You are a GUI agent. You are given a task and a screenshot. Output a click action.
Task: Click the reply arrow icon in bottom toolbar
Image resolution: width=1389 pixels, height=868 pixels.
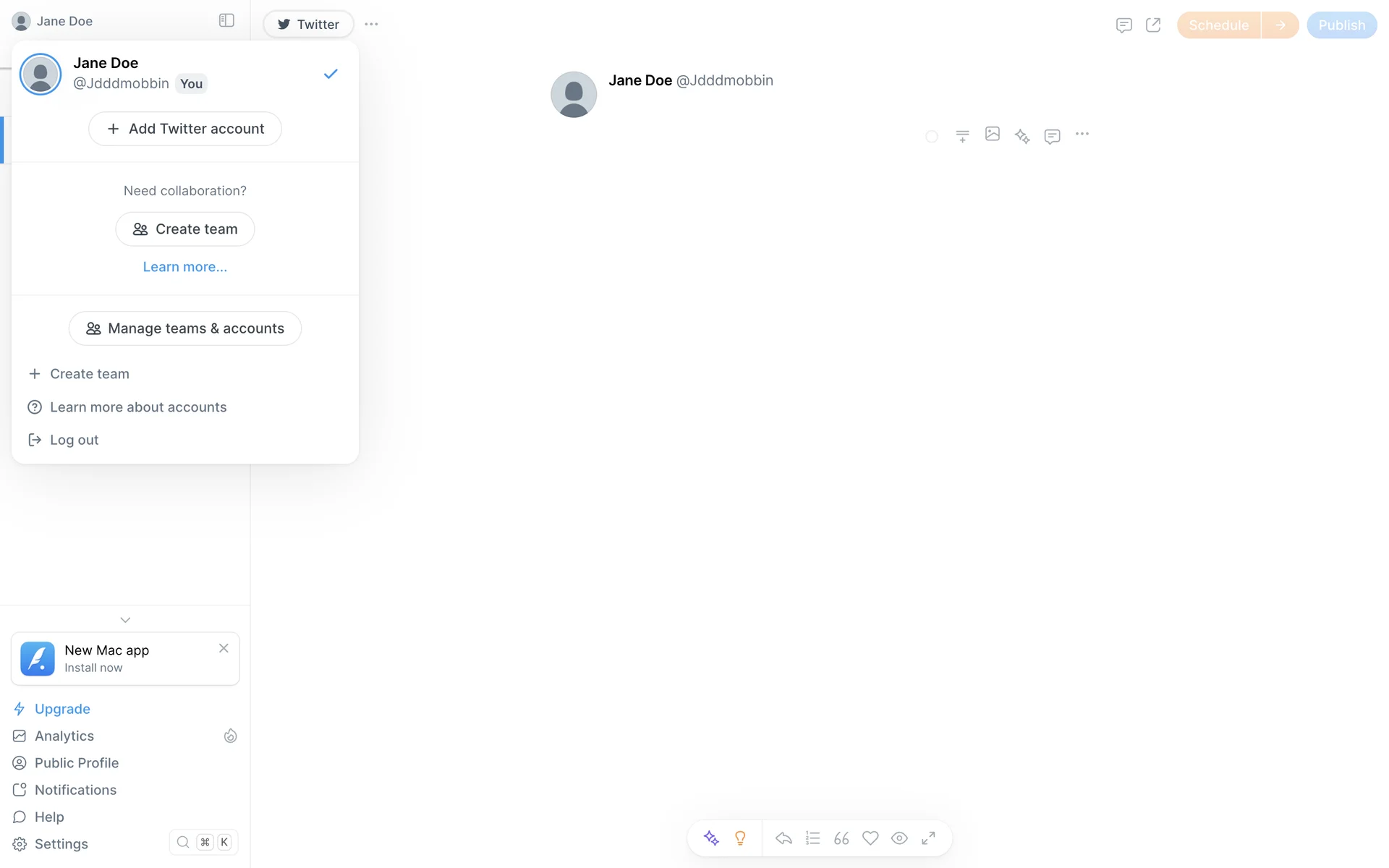783,838
